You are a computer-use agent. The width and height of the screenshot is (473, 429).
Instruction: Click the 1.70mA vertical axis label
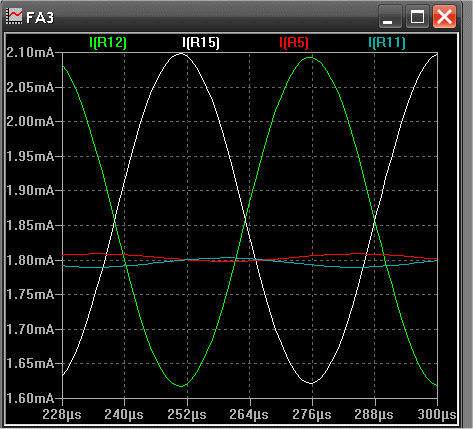[30, 329]
